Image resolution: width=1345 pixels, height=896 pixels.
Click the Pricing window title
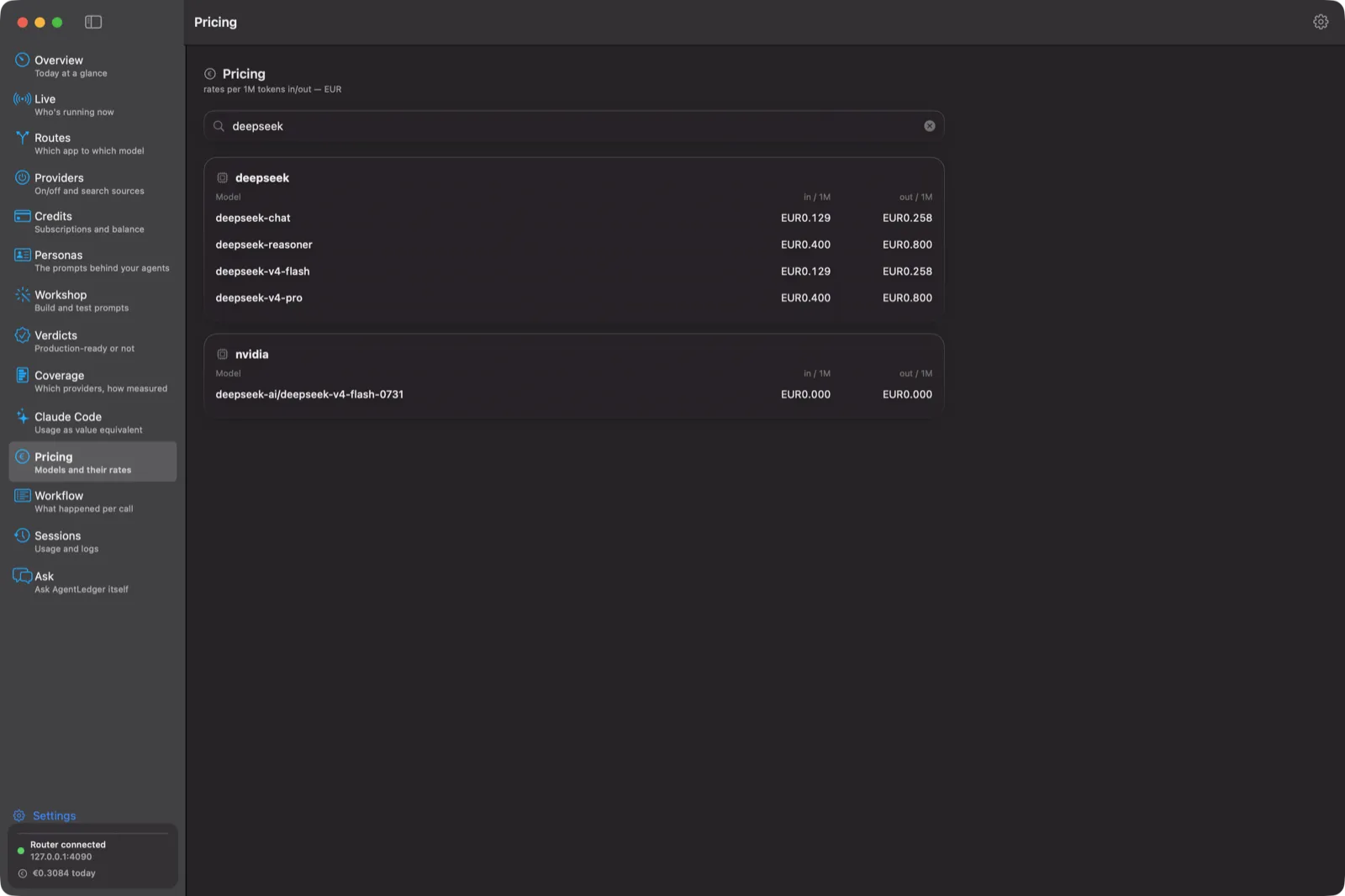coord(215,22)
